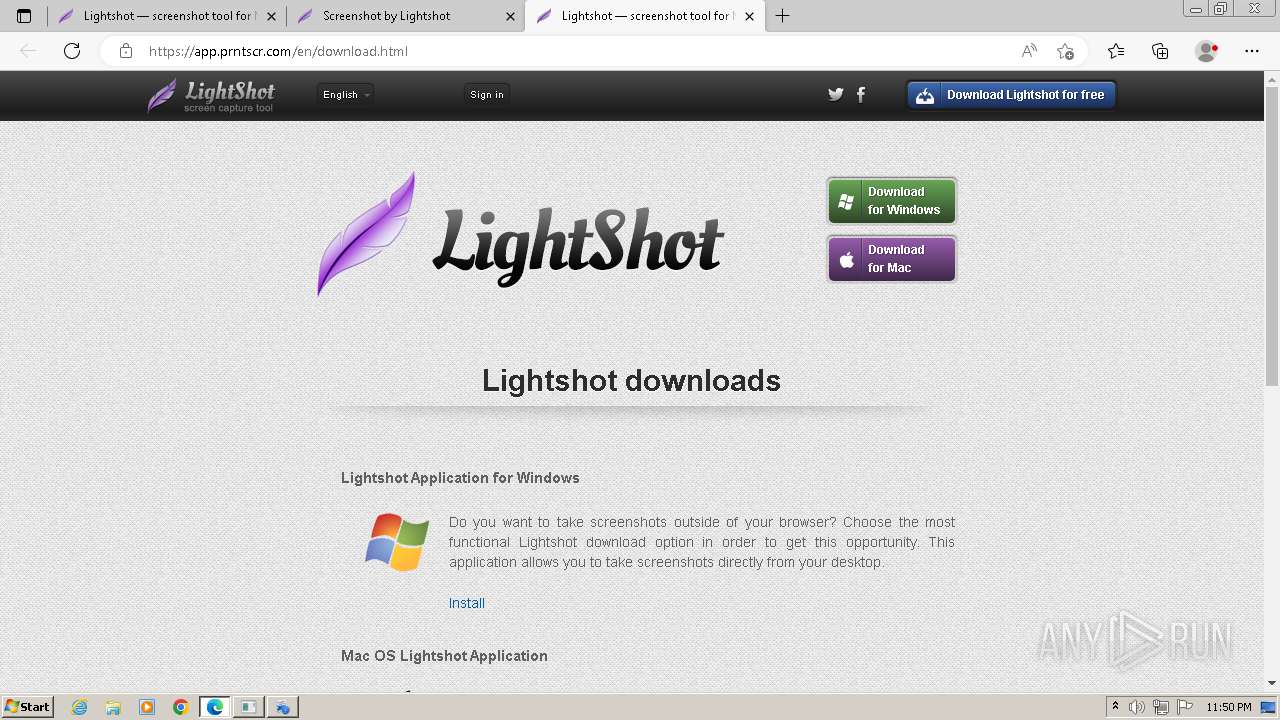This screenshot has height=720, width=1280.
Task: Click the Windows flag logo image
Action: click(x=397, y=542)
